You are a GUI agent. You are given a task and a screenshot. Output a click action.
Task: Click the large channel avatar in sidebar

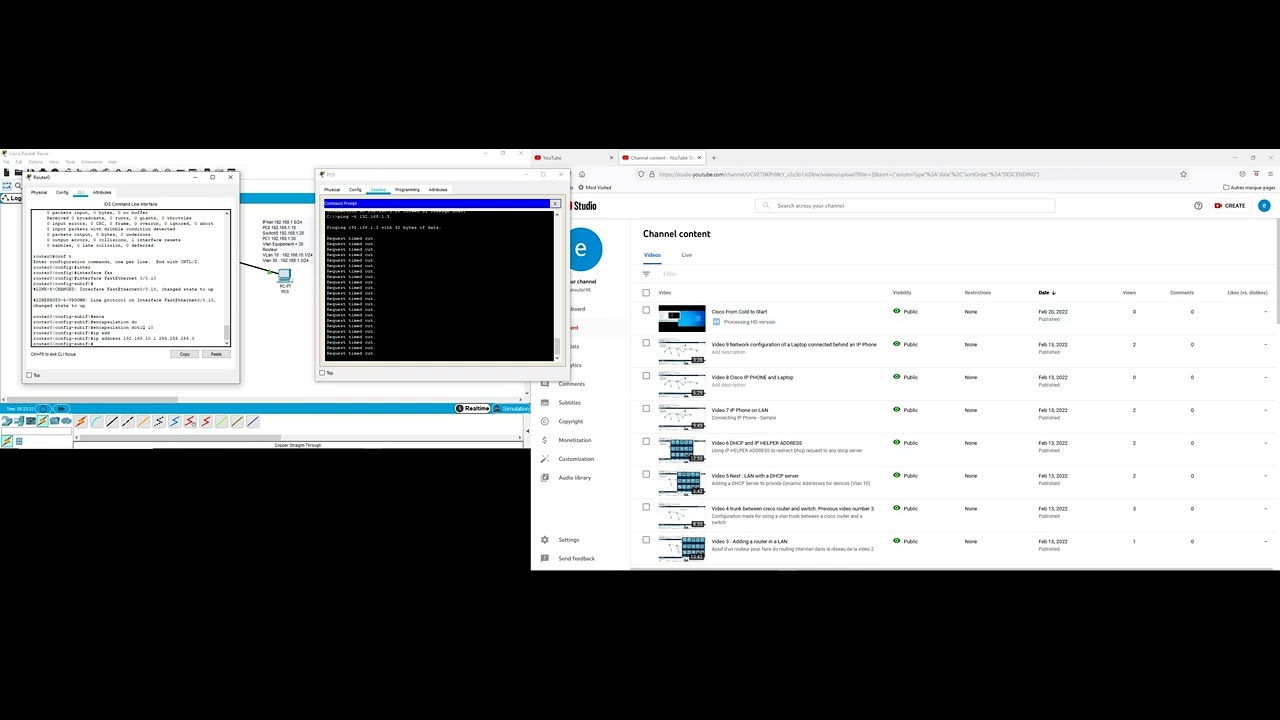pos(584,249)
